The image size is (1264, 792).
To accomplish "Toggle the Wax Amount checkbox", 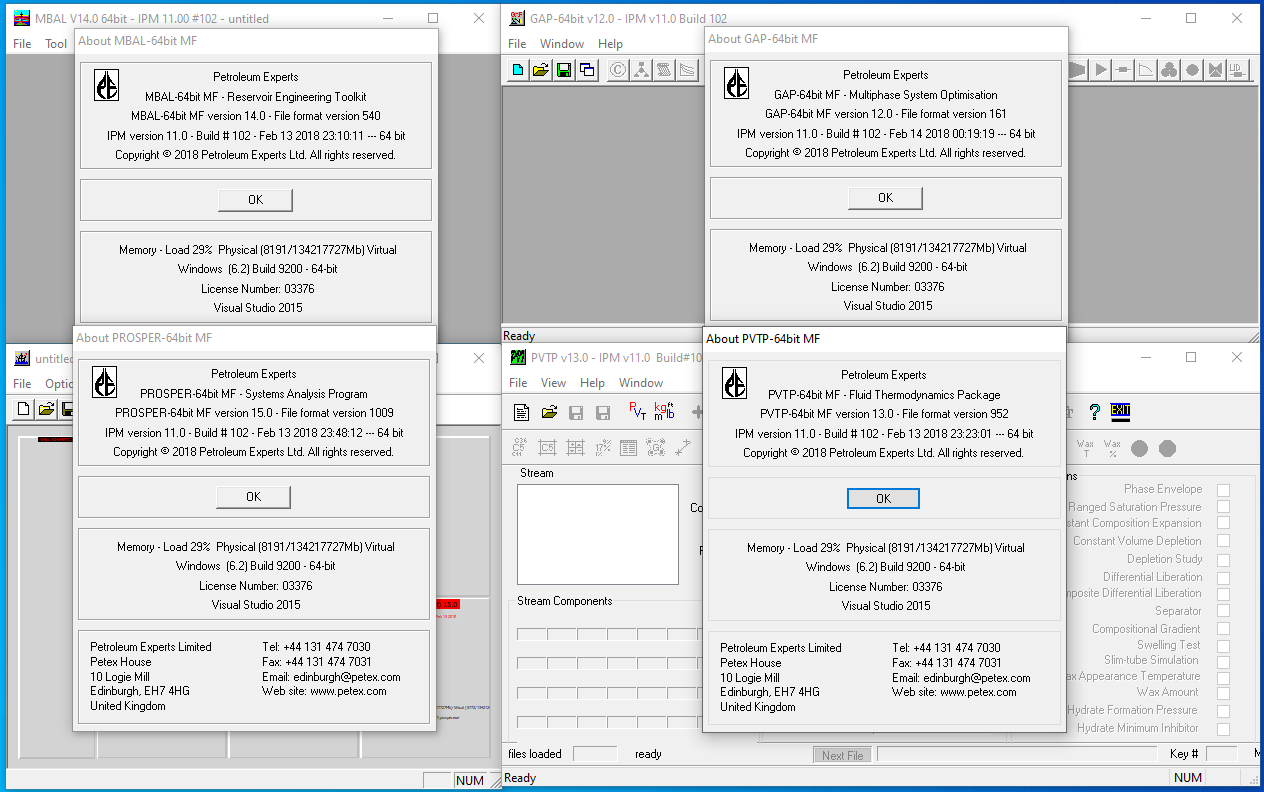I will [1223, 693].
